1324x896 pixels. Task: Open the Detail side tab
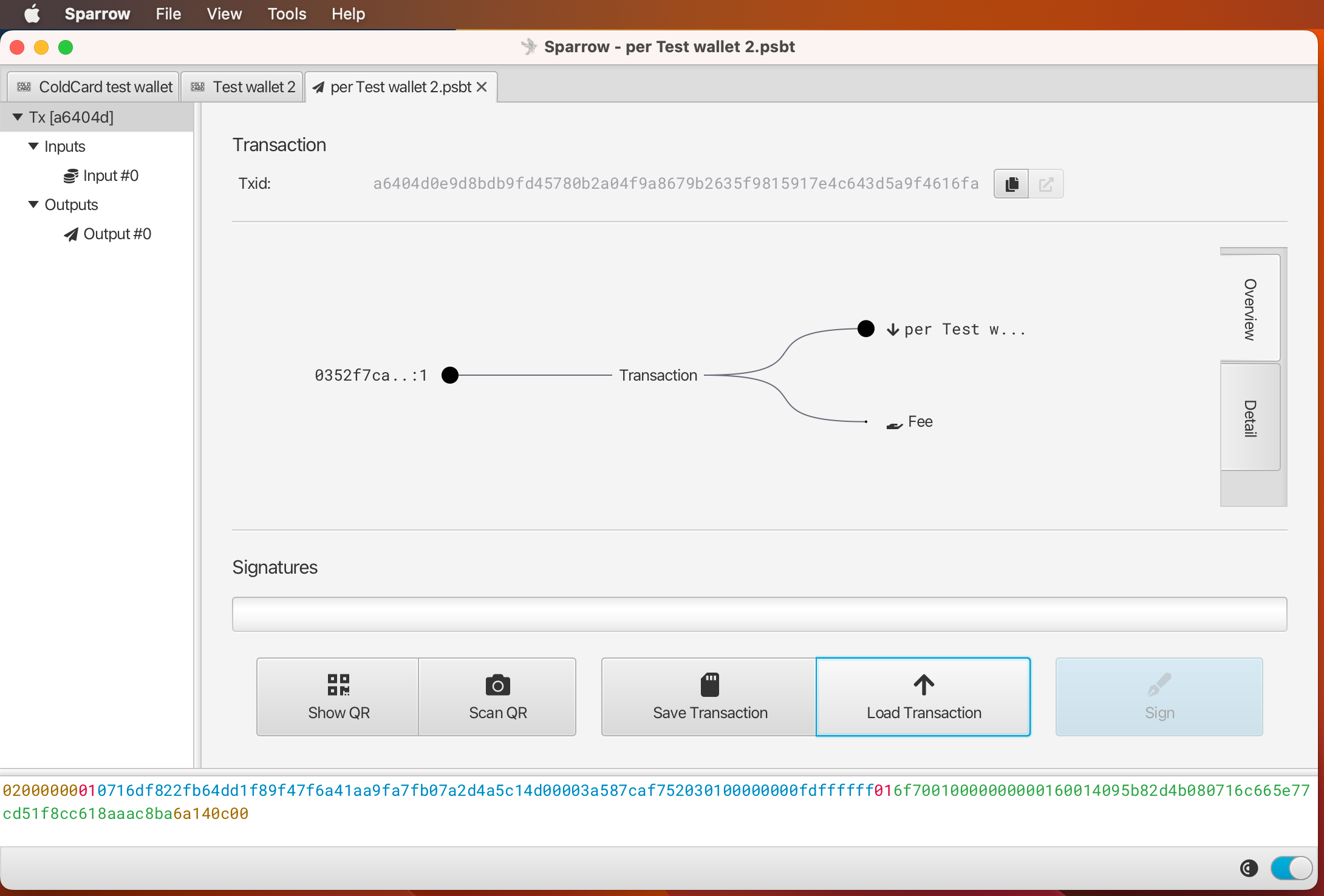(1250, 418)
